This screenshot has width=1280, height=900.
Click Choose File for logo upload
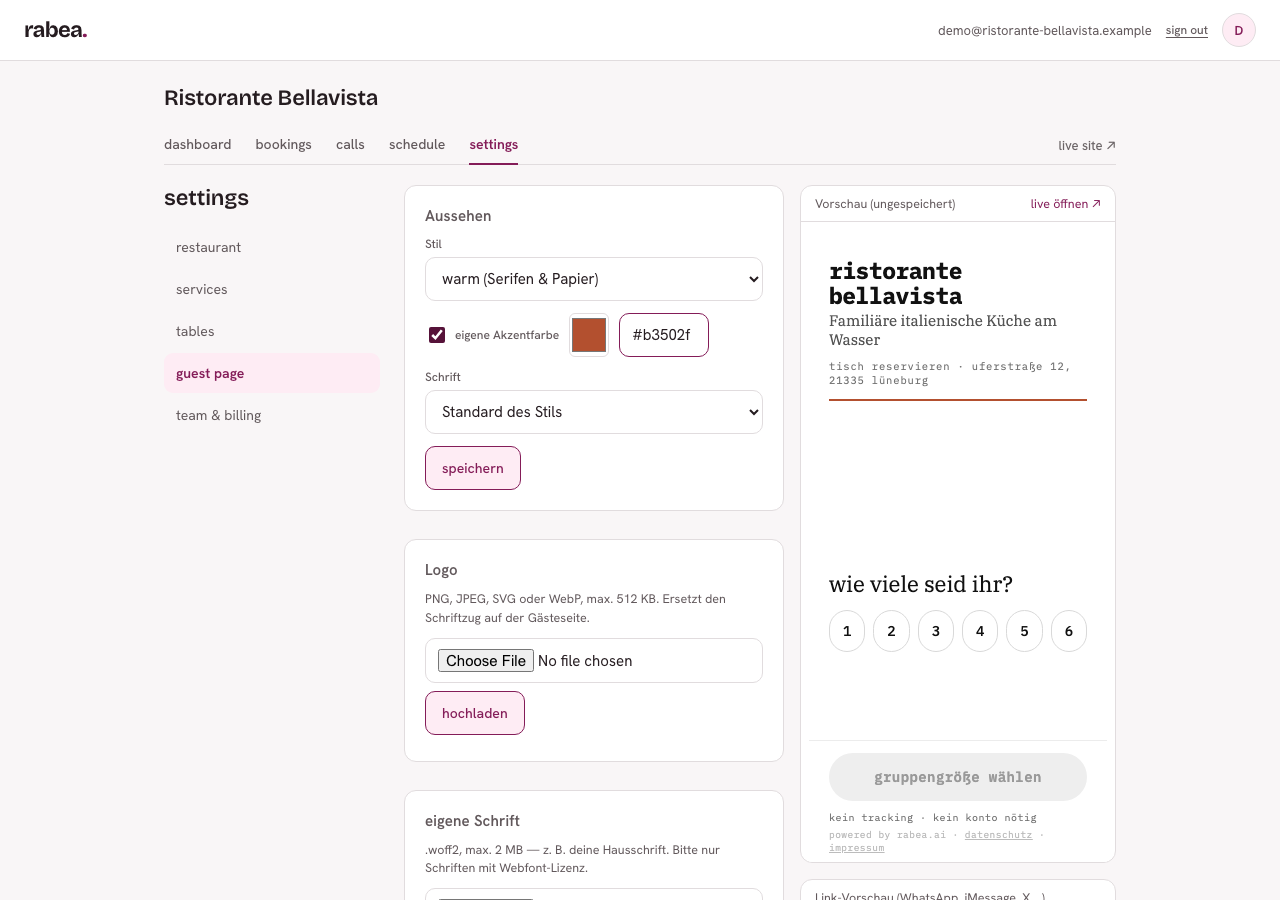(x=486, y=661)
